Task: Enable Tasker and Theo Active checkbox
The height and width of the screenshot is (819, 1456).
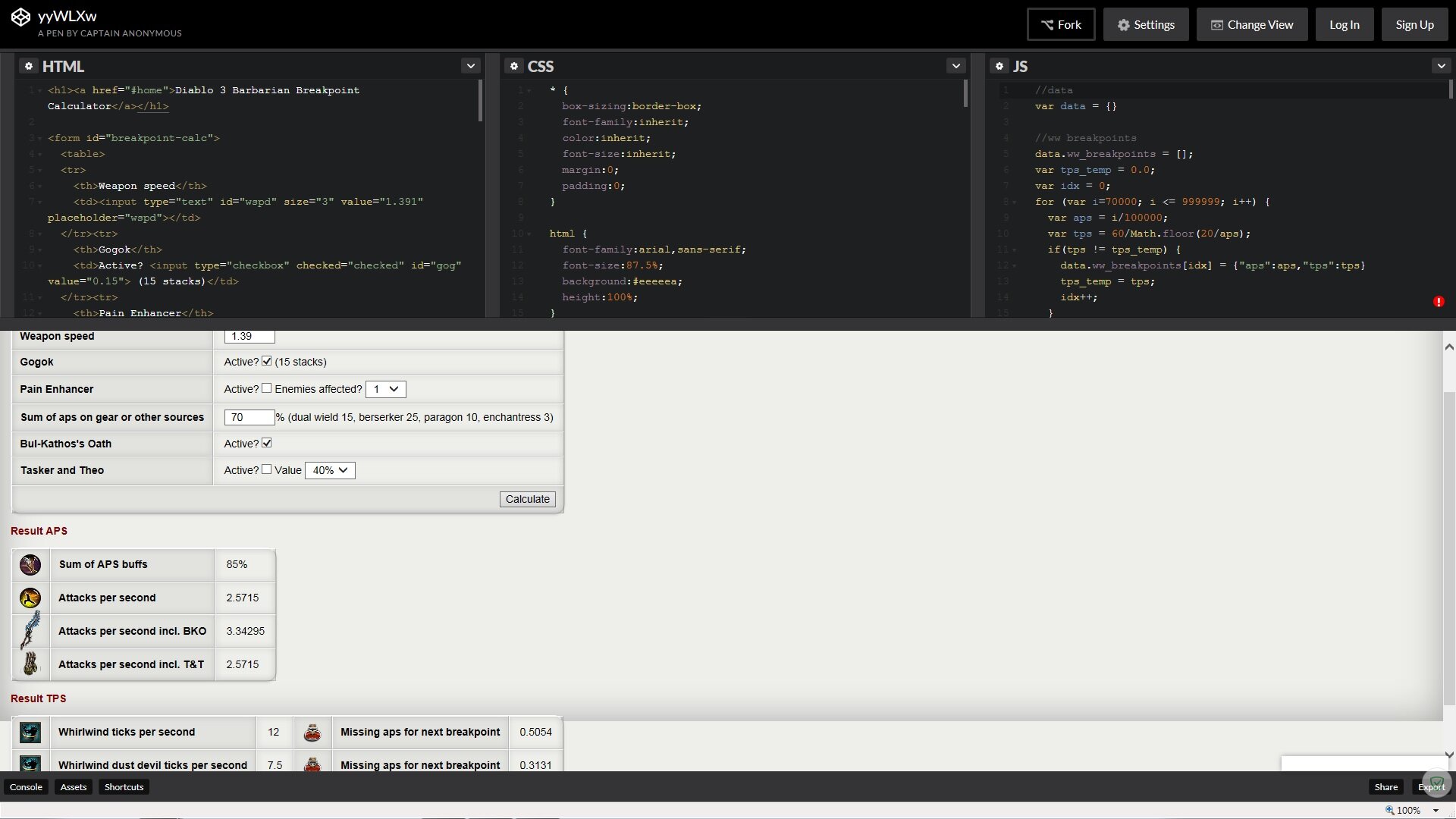Action: coord(267,469)
